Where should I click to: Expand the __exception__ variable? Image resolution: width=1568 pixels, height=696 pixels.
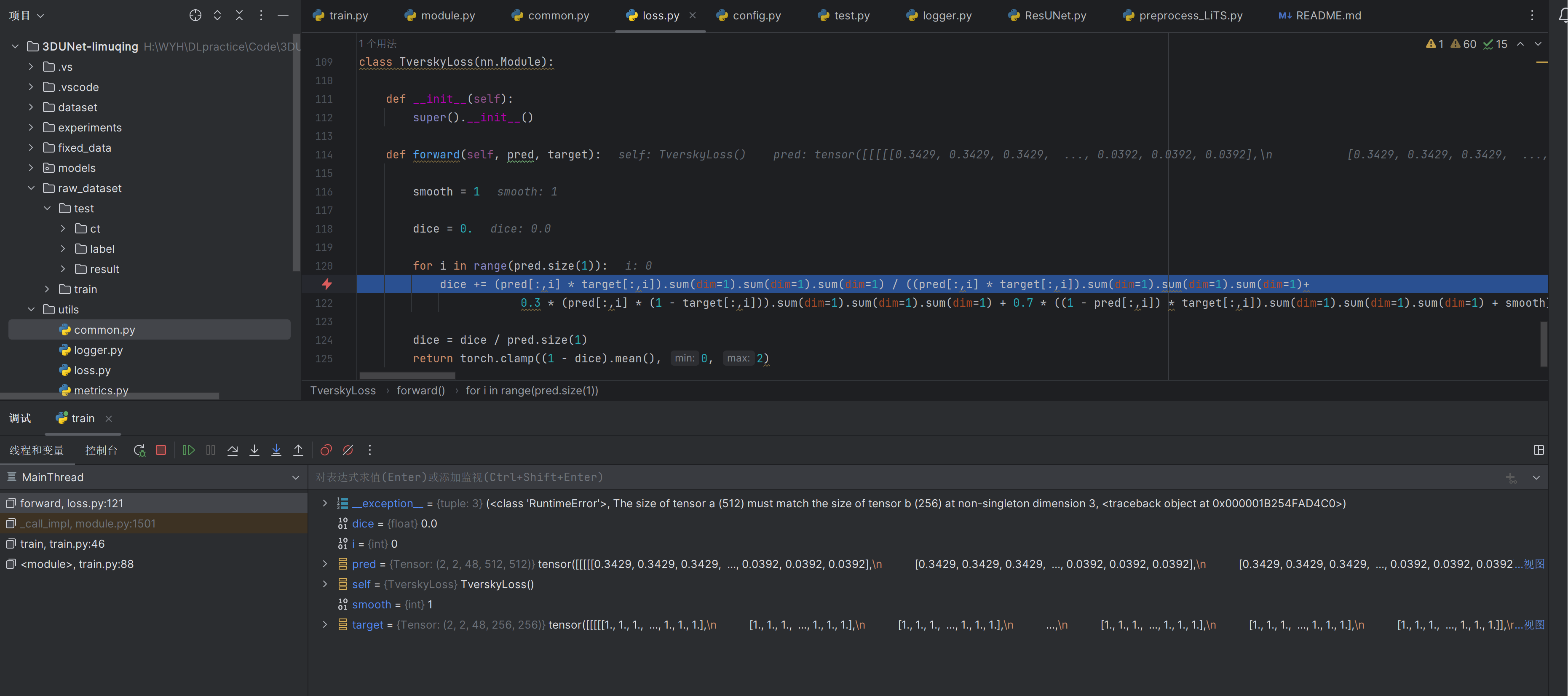pyautogui.click(x=324, y=503)
